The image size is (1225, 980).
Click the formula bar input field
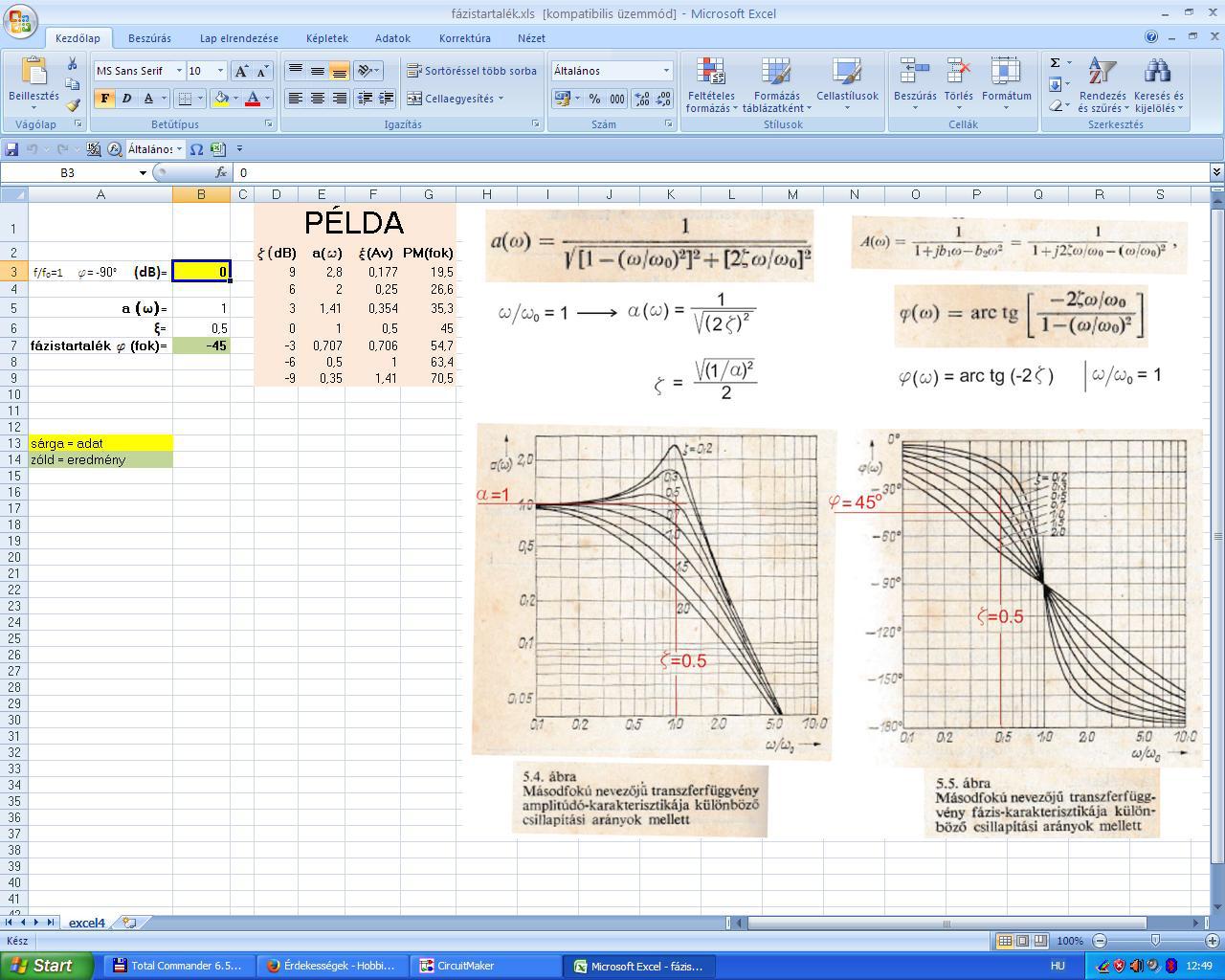(722, 173)
